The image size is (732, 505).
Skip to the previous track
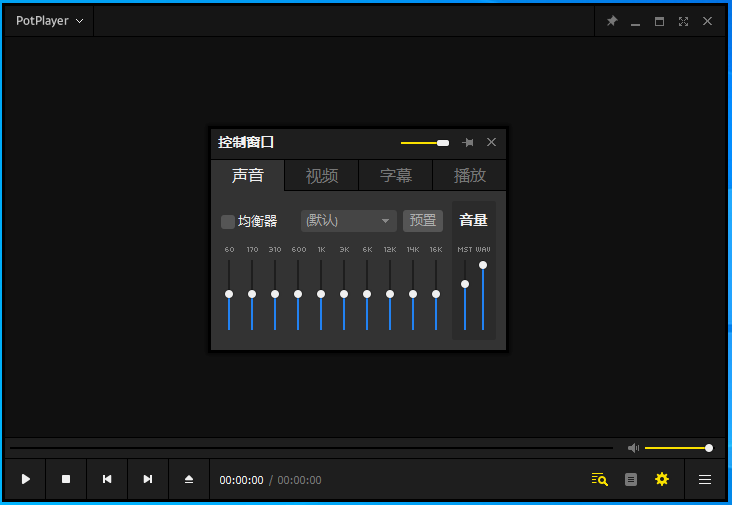[107, 479]
